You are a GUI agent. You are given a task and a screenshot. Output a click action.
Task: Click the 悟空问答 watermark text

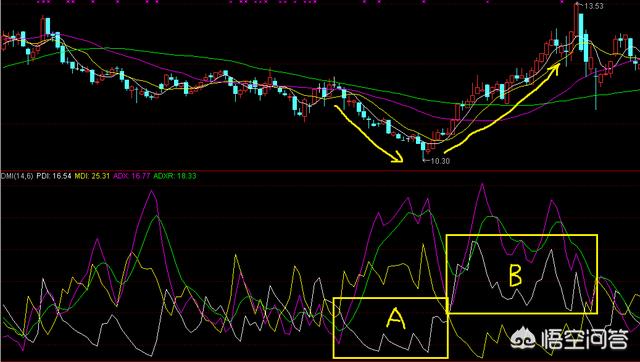click(x=584, y=339)
